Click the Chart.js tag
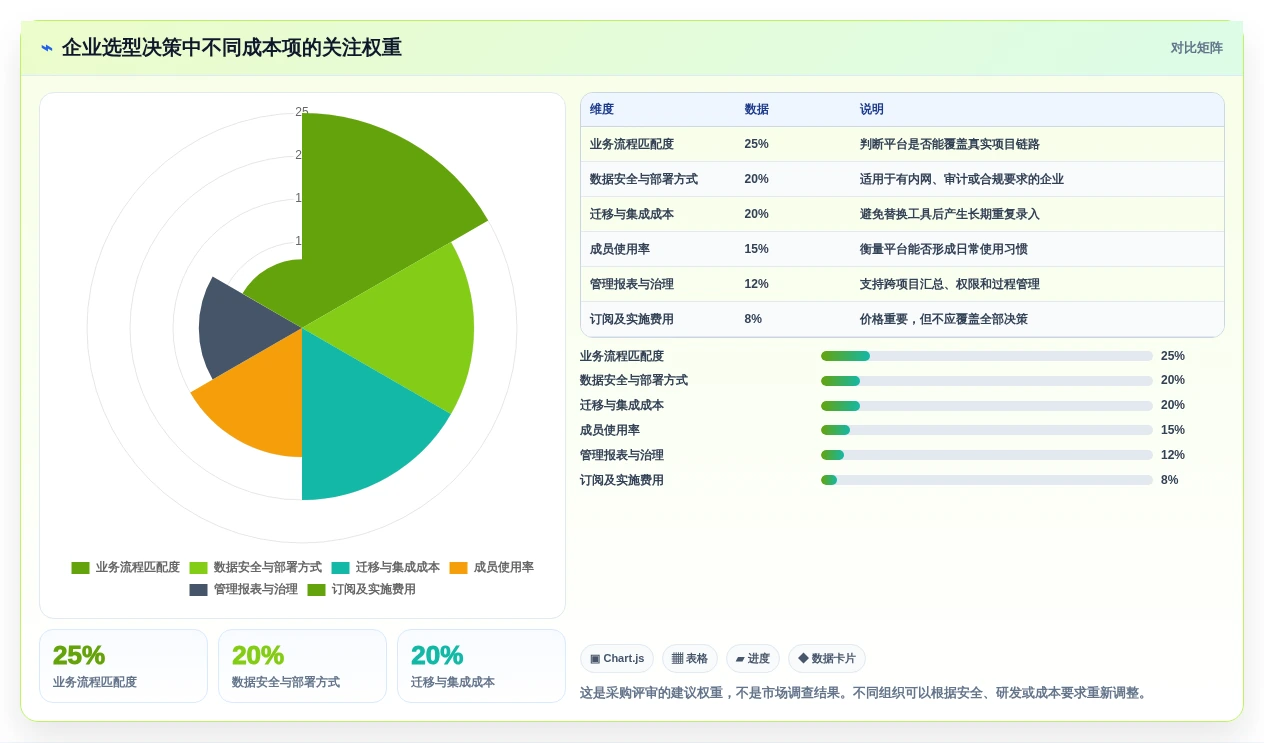1264x743 pixels. tap(617, 659)
